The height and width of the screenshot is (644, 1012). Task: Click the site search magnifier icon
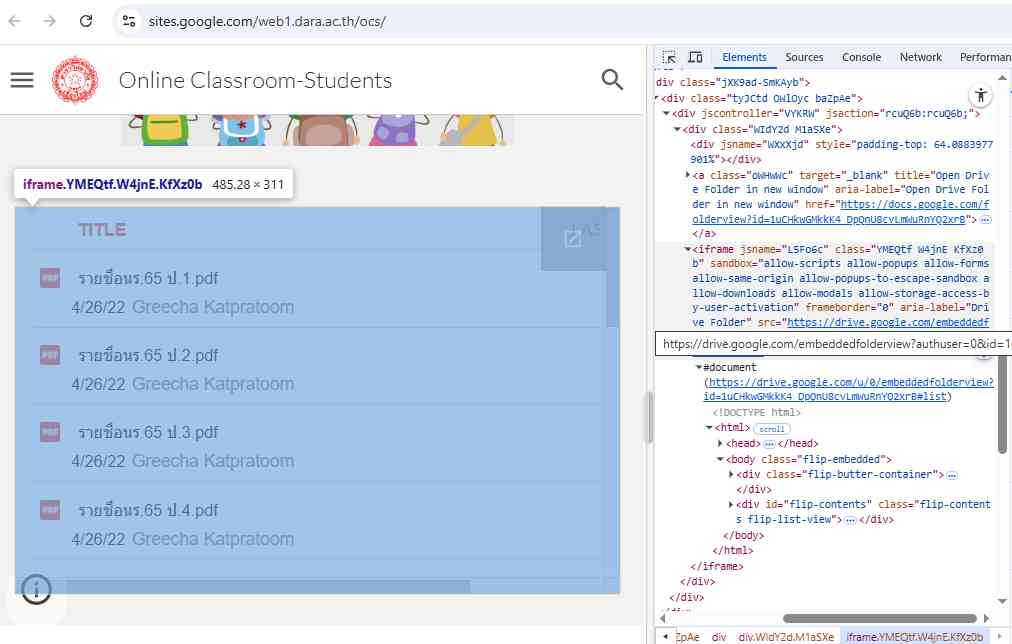(612, 80)
